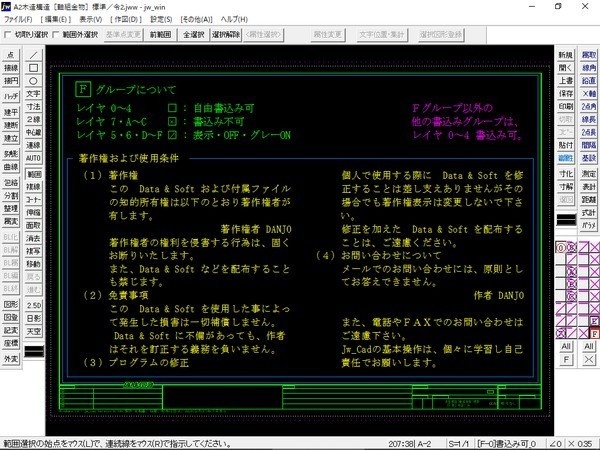Open the 編集(E) menu
600x450 pixels.
tap(55, 19)
